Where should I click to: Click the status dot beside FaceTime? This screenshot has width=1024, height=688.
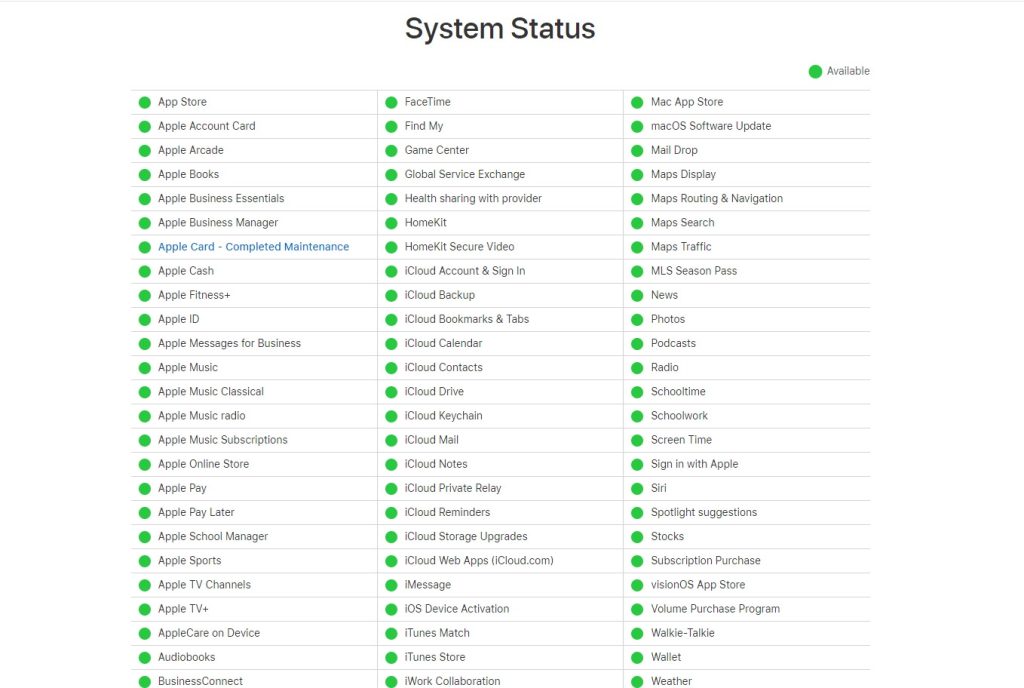391,102
